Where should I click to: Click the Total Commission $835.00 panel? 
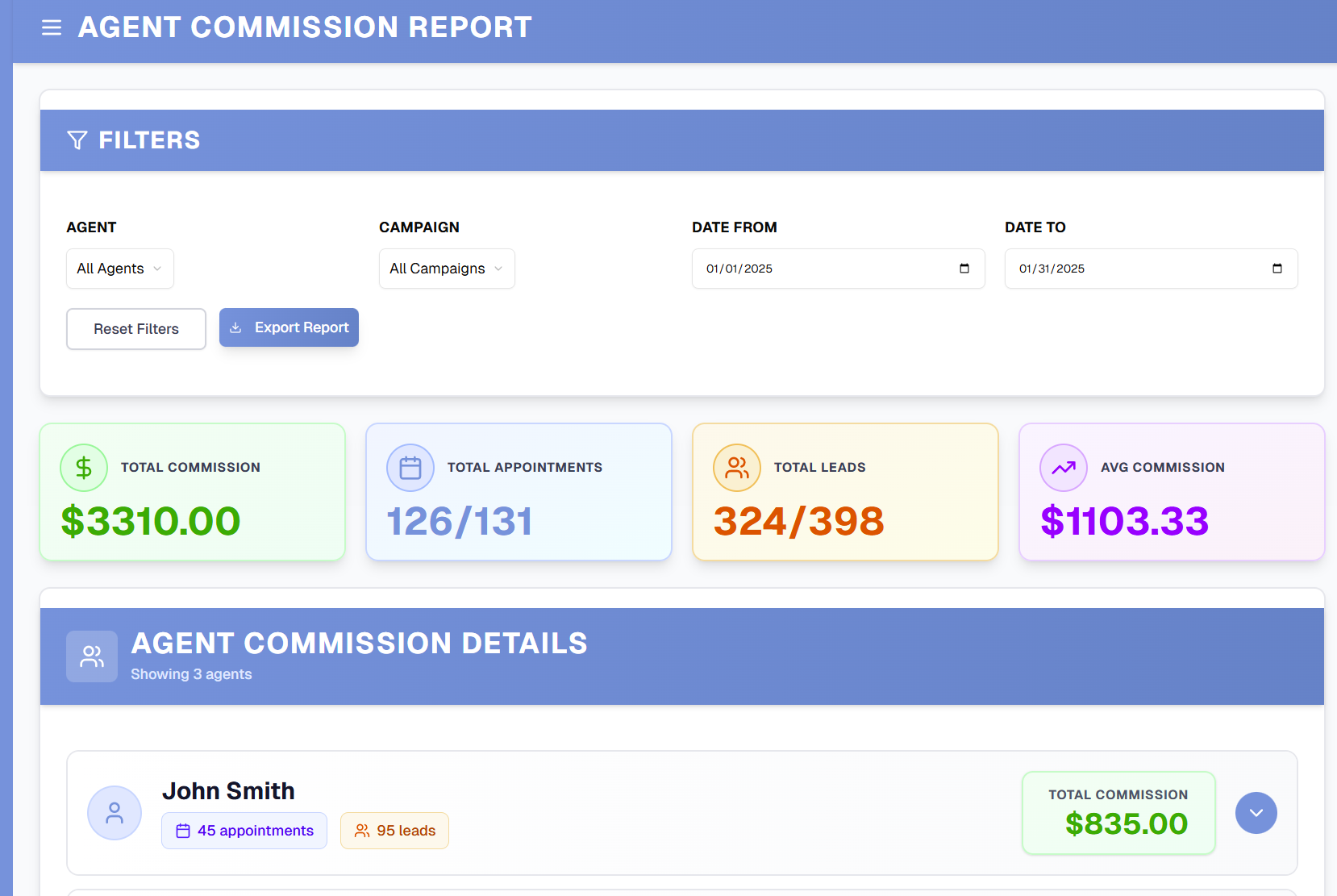(1118, 813)
